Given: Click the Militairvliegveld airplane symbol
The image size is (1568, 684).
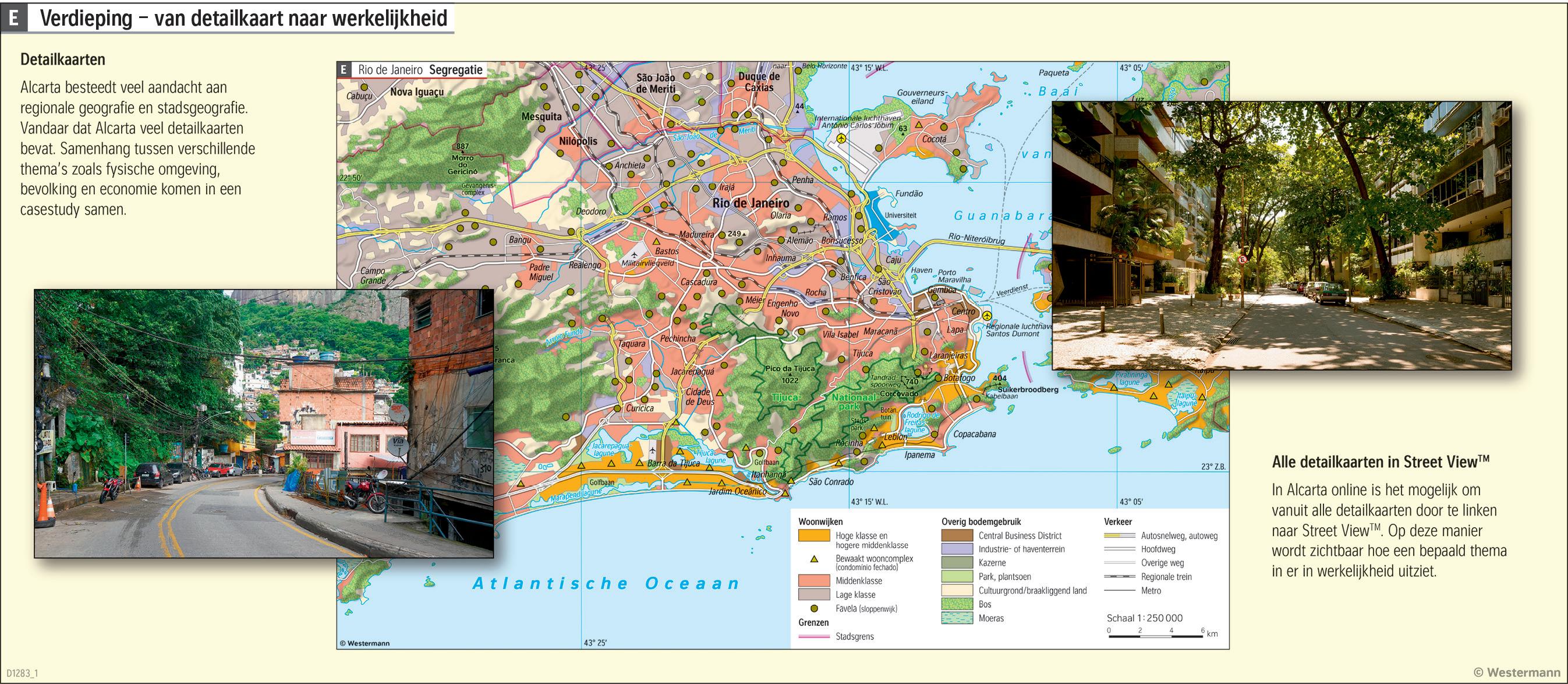Looking at the screenshot, I should pyautogui.click(x=635, y=254).
